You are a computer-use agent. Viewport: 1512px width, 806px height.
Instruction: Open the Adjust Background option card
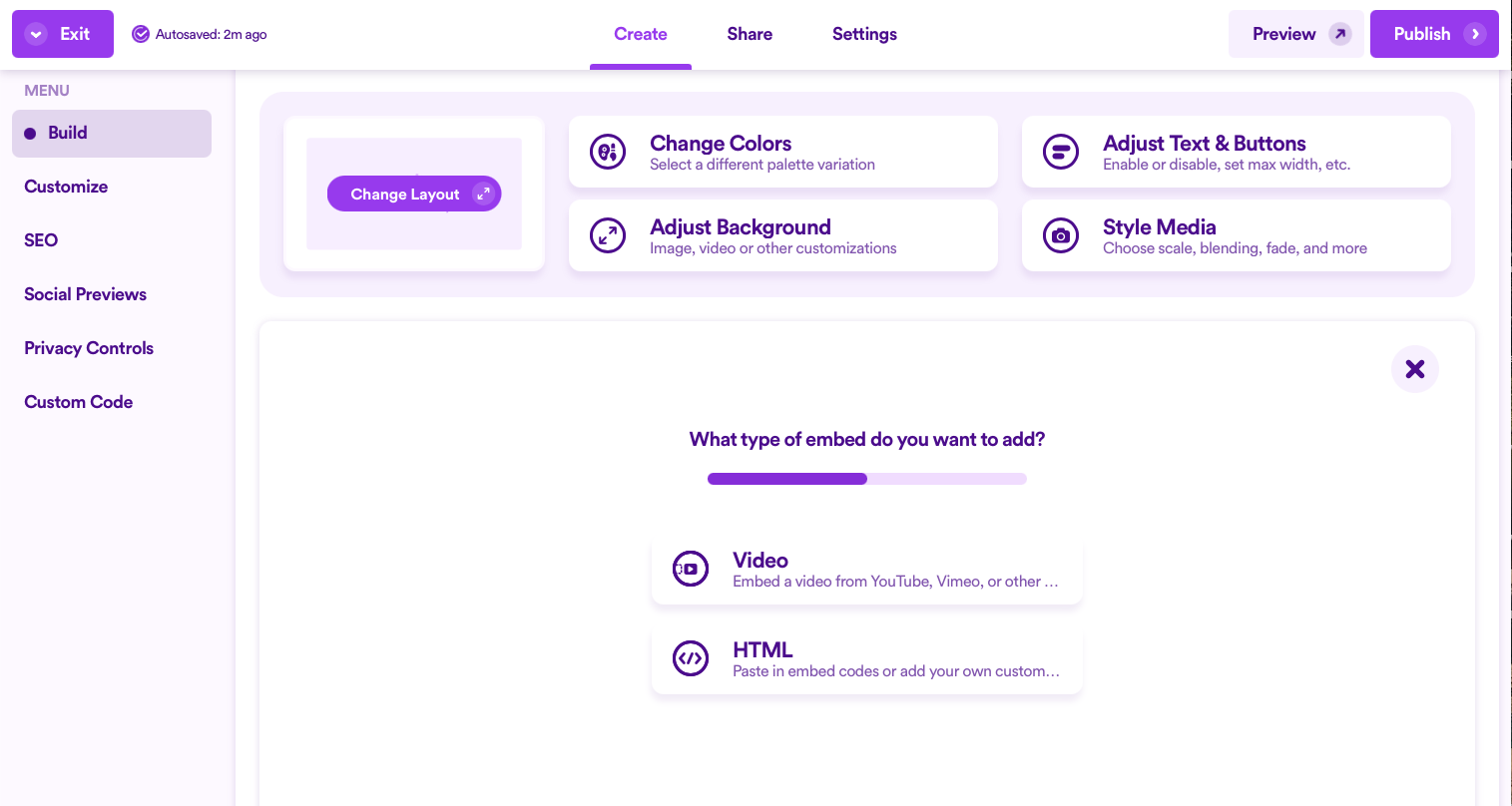pos(783,235)
